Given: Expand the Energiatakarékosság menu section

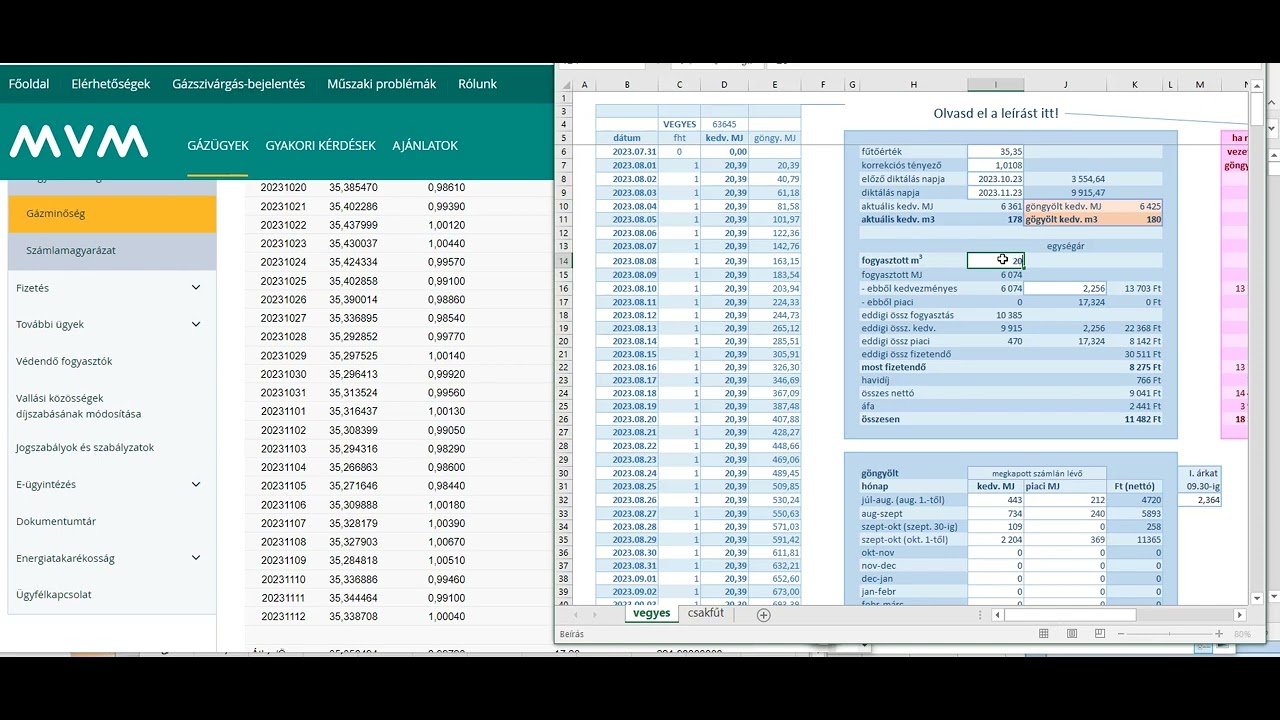Looking at the screenshot, I should pos(196,558).
